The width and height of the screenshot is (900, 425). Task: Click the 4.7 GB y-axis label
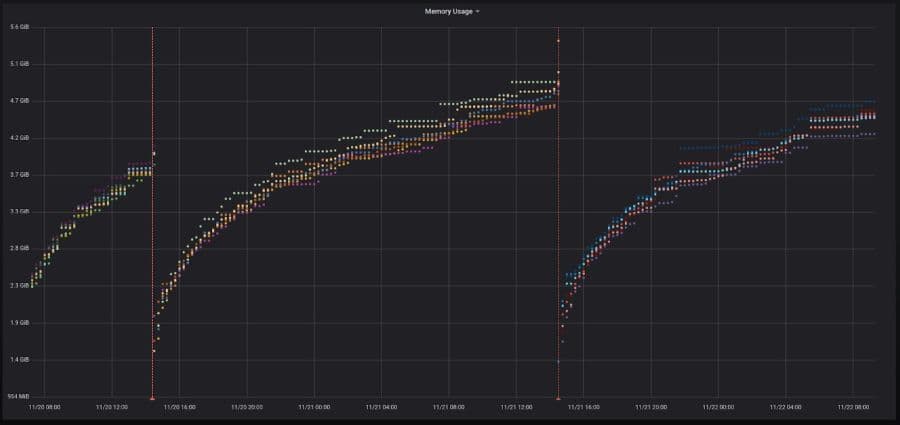[x=19, y=101]
